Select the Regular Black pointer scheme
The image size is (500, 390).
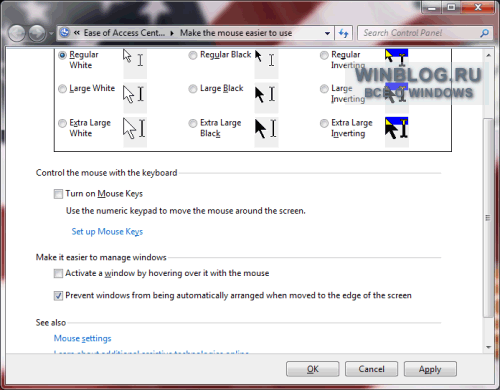[193, 55]
